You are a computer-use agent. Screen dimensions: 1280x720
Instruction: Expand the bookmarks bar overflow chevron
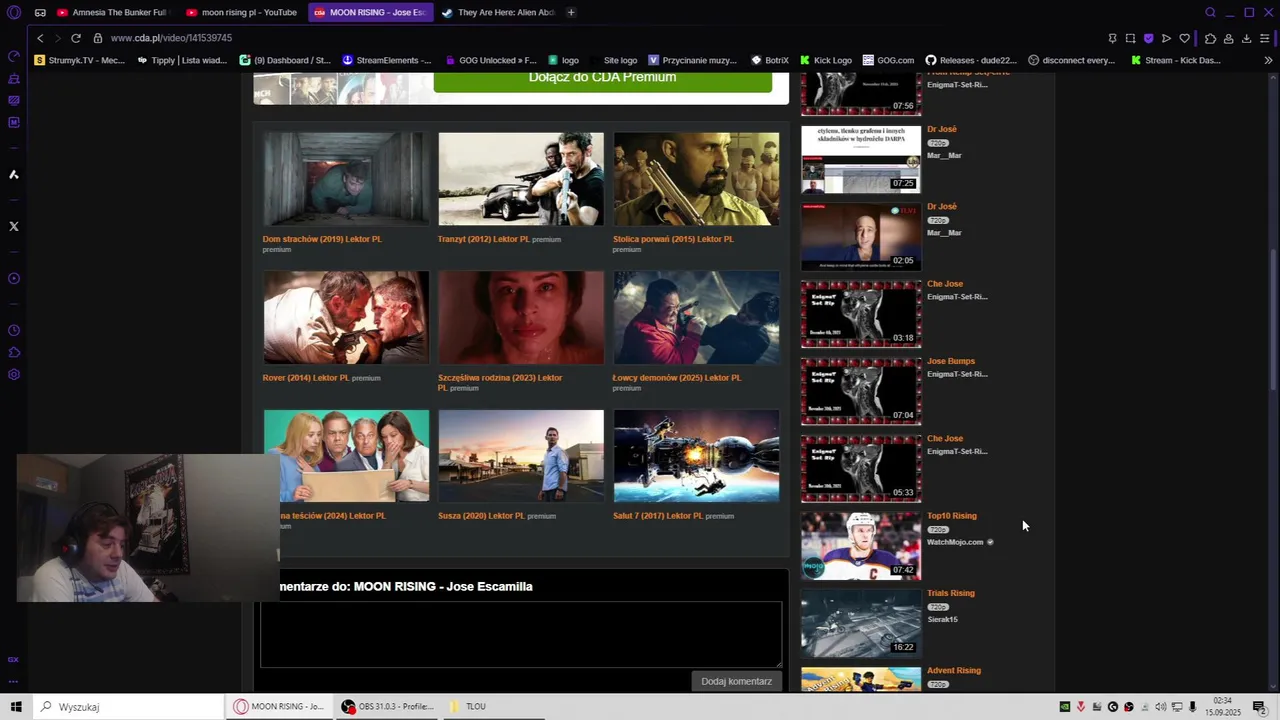pos(1268,60)
